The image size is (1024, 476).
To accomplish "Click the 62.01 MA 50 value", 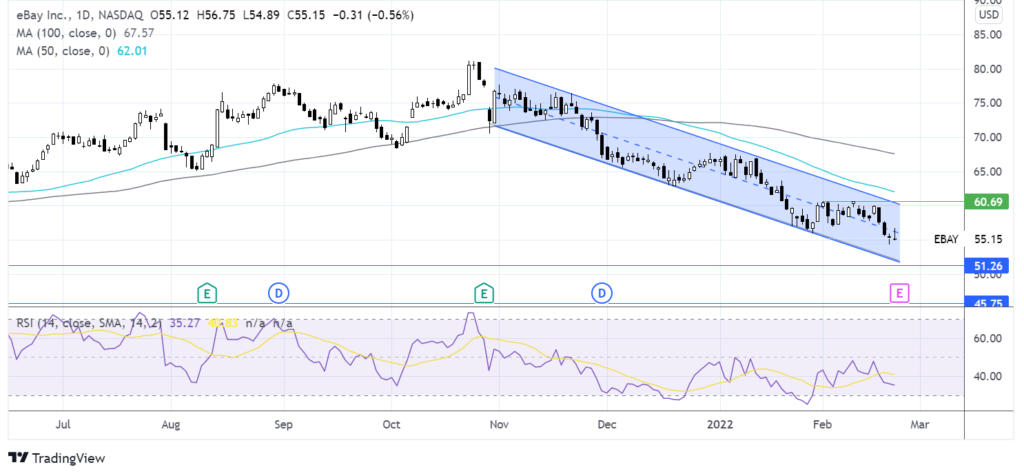I will 134,50.
